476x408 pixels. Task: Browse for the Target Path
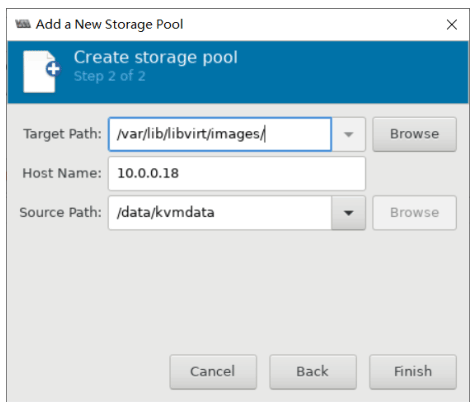pos(414,134)
